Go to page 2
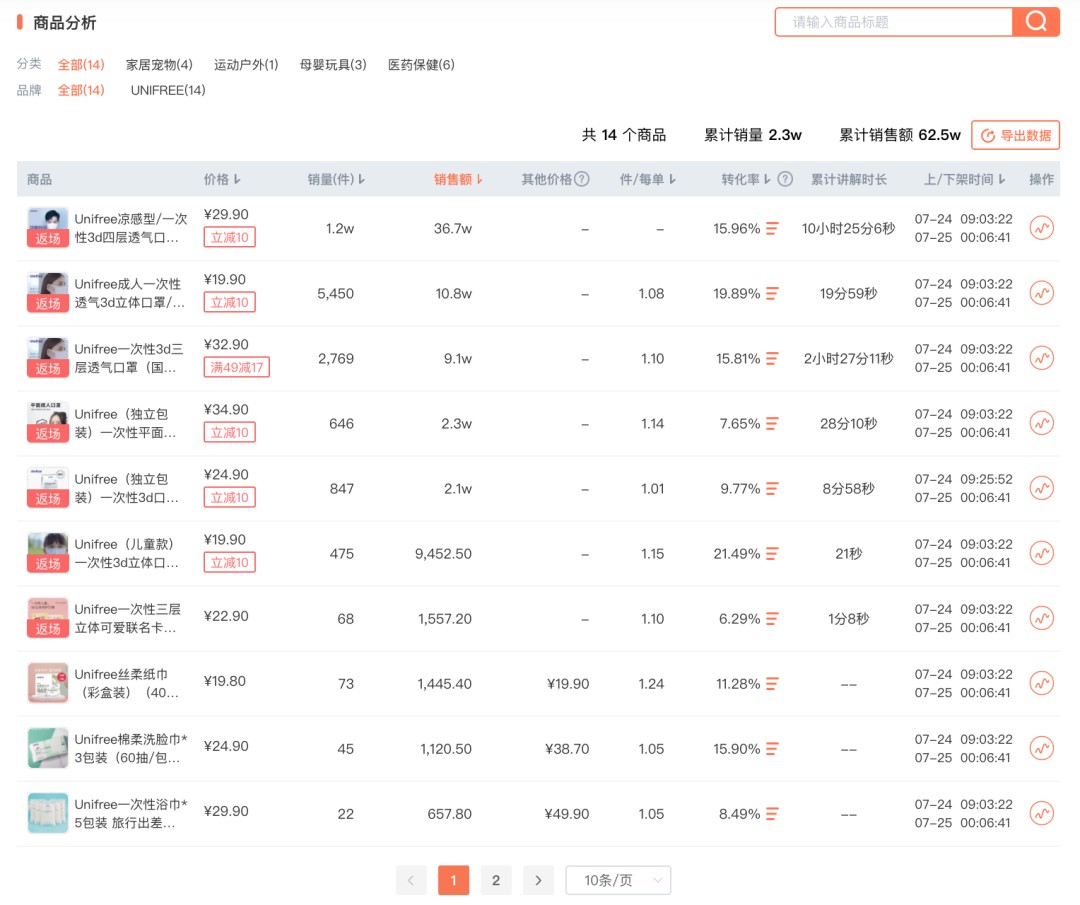The height and width of the screenshot is (905, 1080). click(495, 880)
